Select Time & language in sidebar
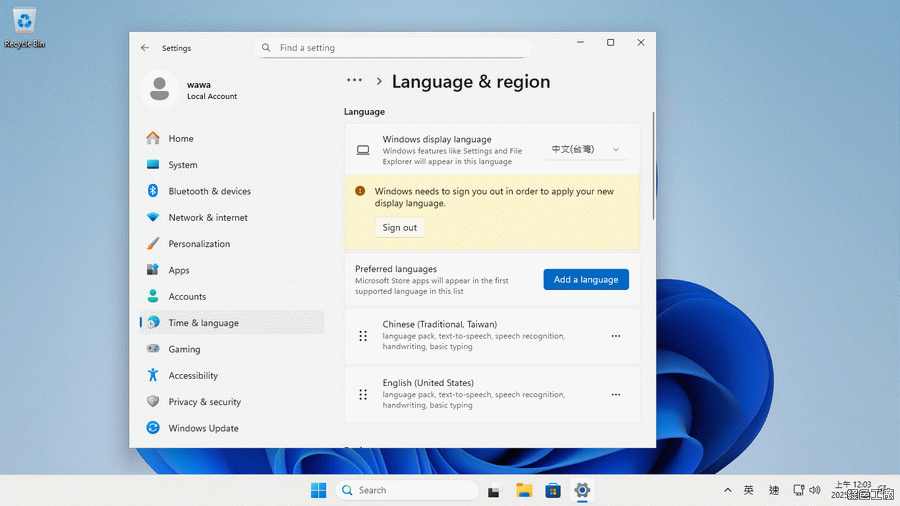 point(203,323)
